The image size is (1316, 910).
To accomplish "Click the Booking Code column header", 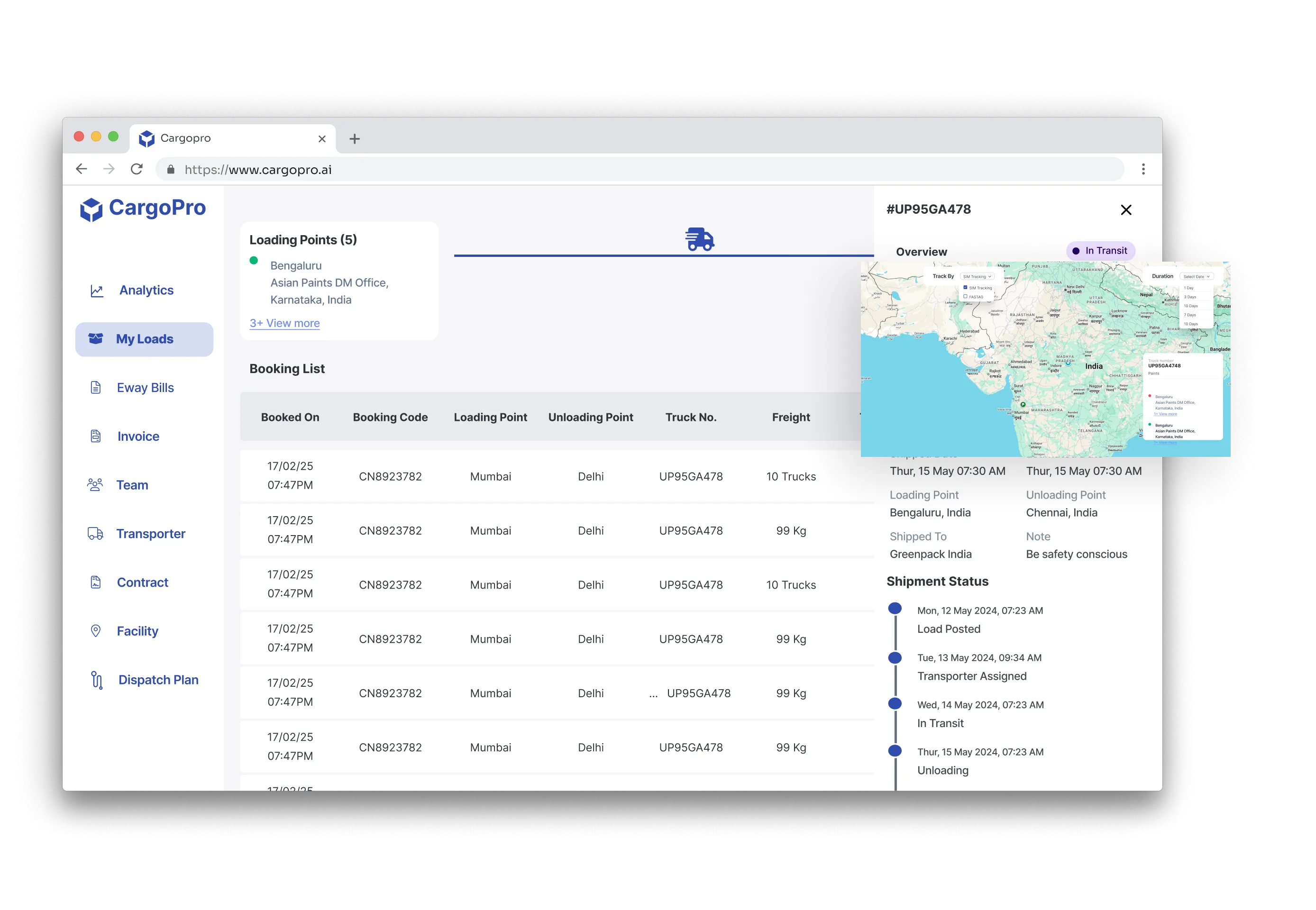I will pos(390,418).
